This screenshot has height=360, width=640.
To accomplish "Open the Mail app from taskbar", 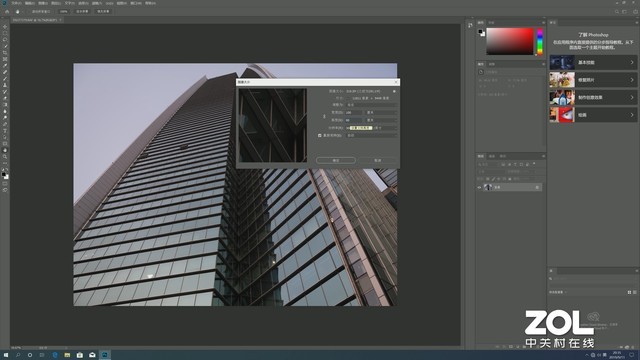I will (x=92, y=355).
